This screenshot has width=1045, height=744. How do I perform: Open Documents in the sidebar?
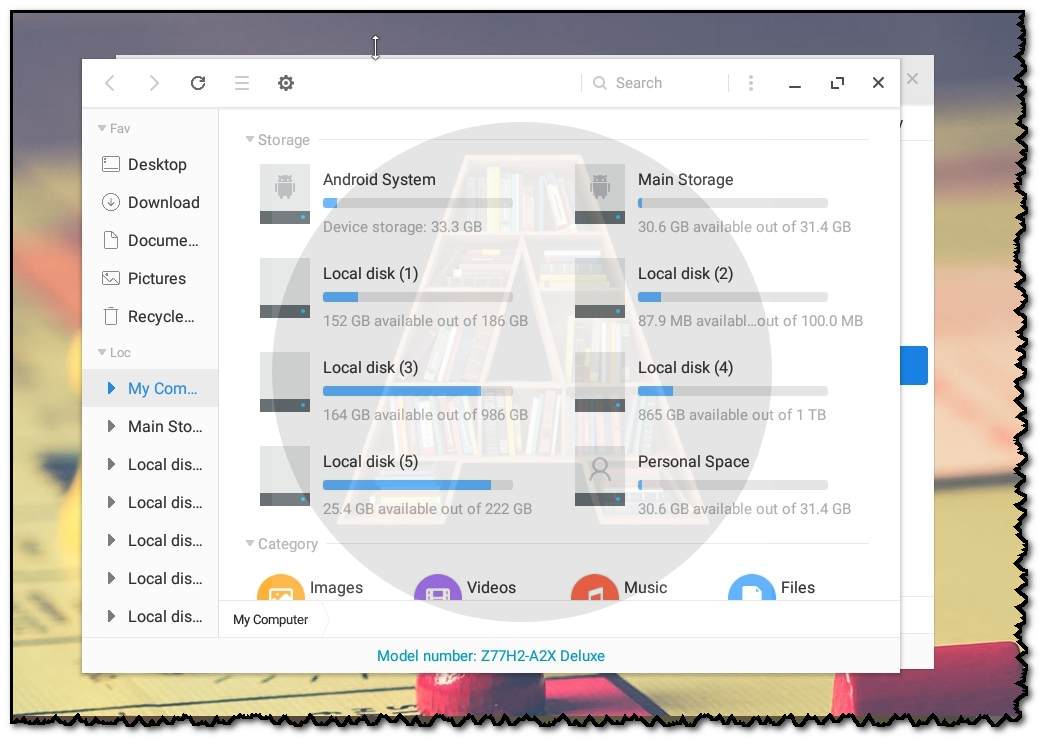(x=151, y=241)
